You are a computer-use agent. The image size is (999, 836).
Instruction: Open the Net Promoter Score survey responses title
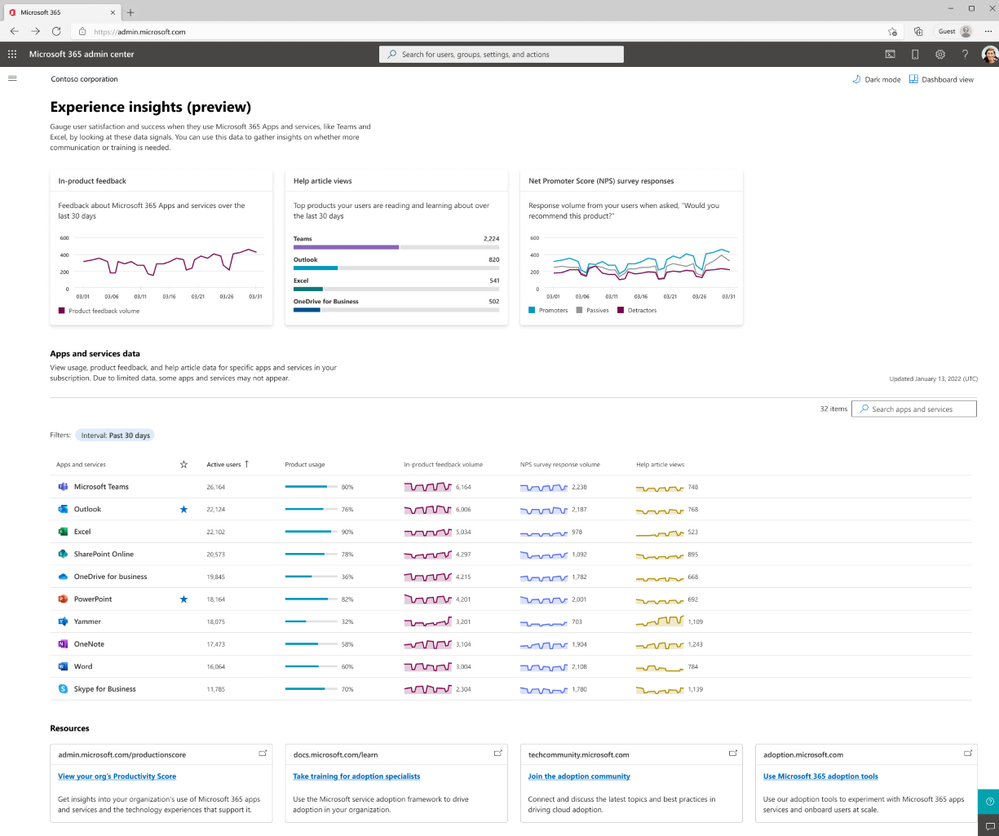(601, 181)
